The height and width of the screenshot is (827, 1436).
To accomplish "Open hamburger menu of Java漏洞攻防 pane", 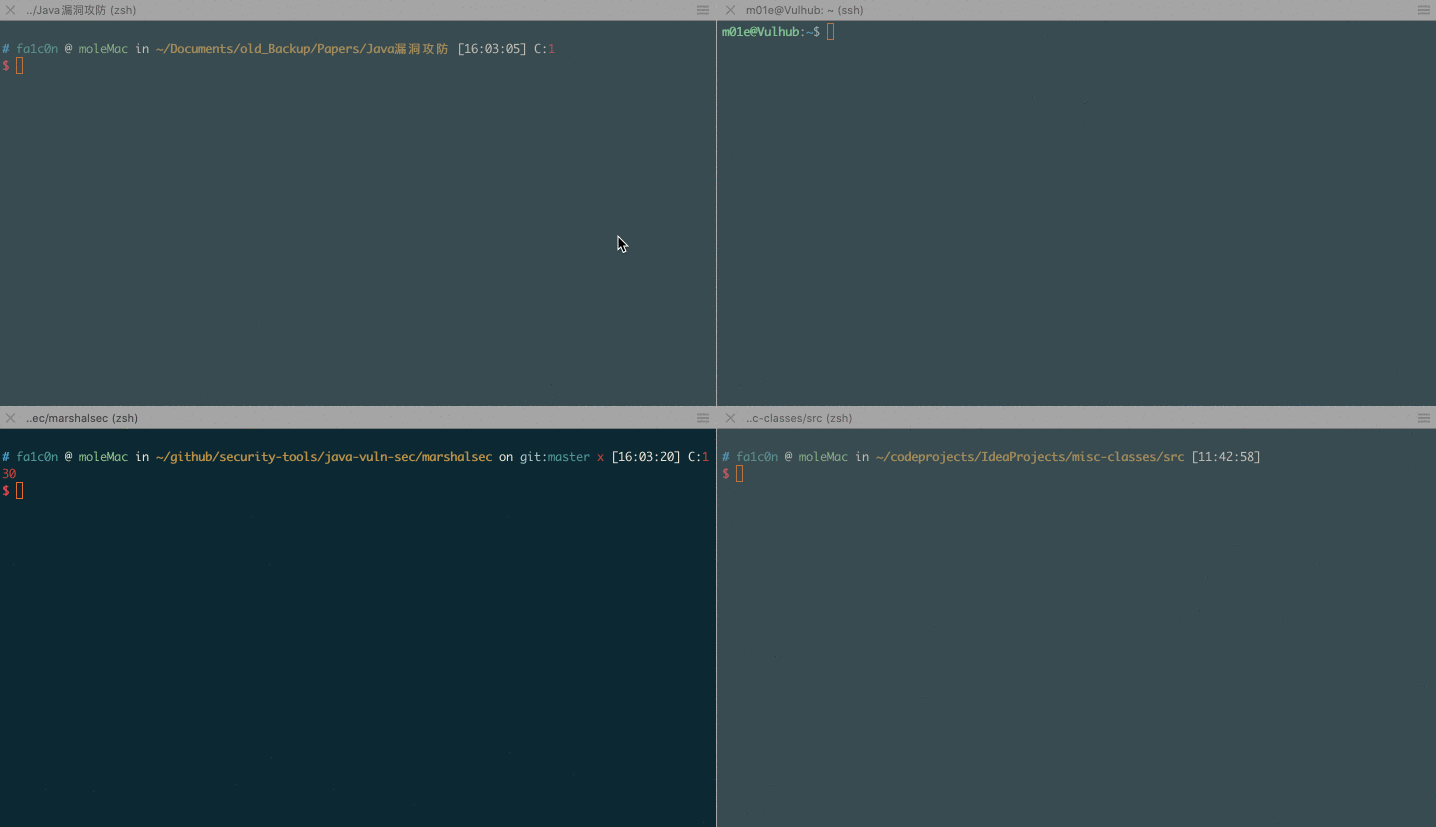I will click(x=703, y=10).
